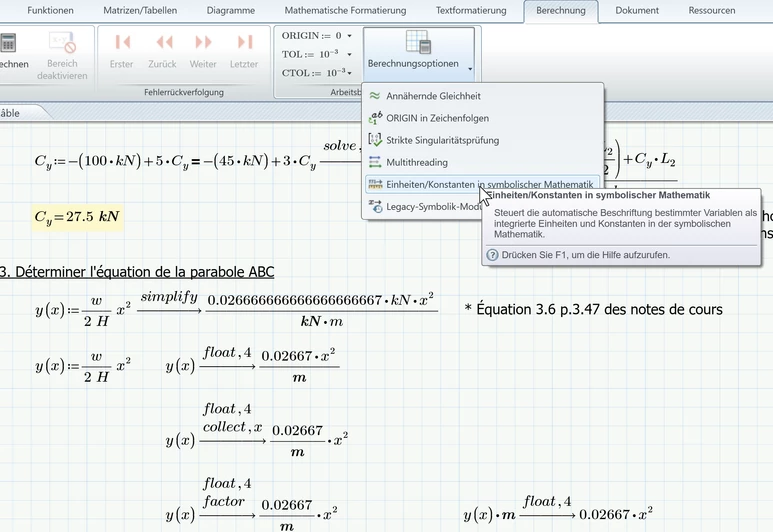The height and width of the screenshot is (532, 773).
Task: Click the Annähernde Gleichheit icon
Action: 375,96
